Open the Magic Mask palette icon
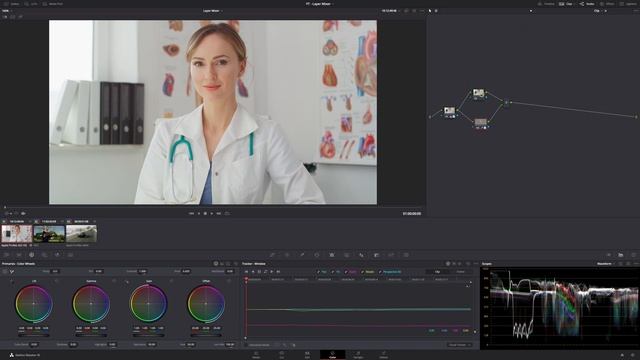This screenshot has height=360, width=640. pos(347,255)
